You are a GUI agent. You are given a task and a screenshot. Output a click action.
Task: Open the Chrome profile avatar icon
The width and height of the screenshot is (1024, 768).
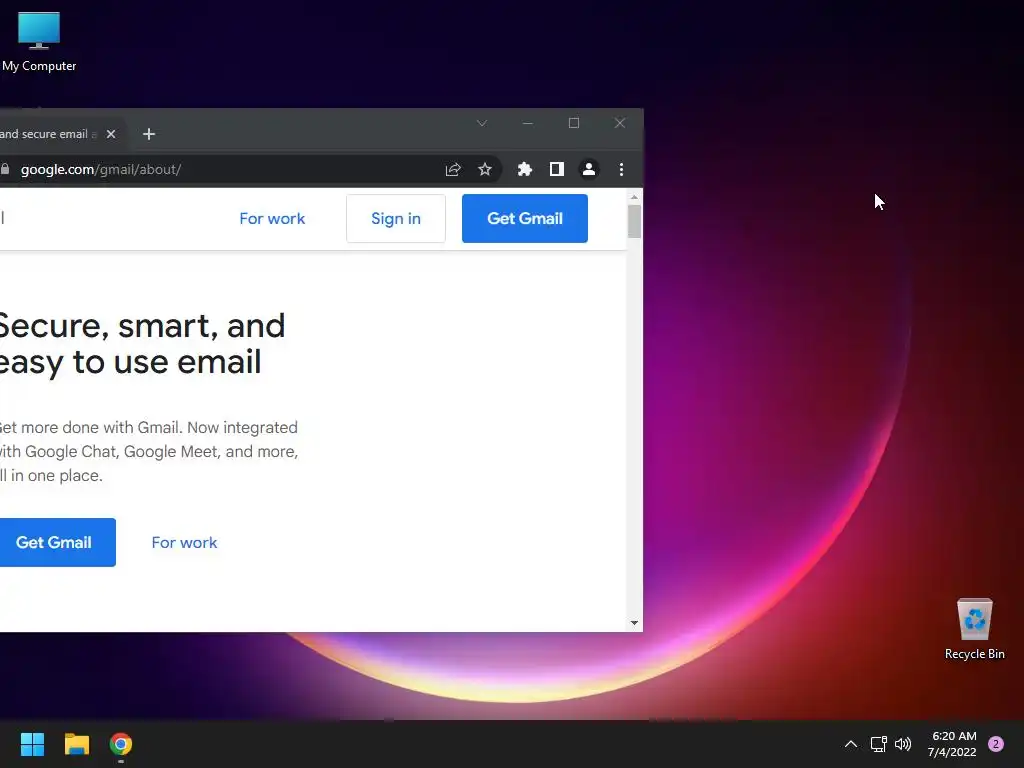[x=588, y=170]
